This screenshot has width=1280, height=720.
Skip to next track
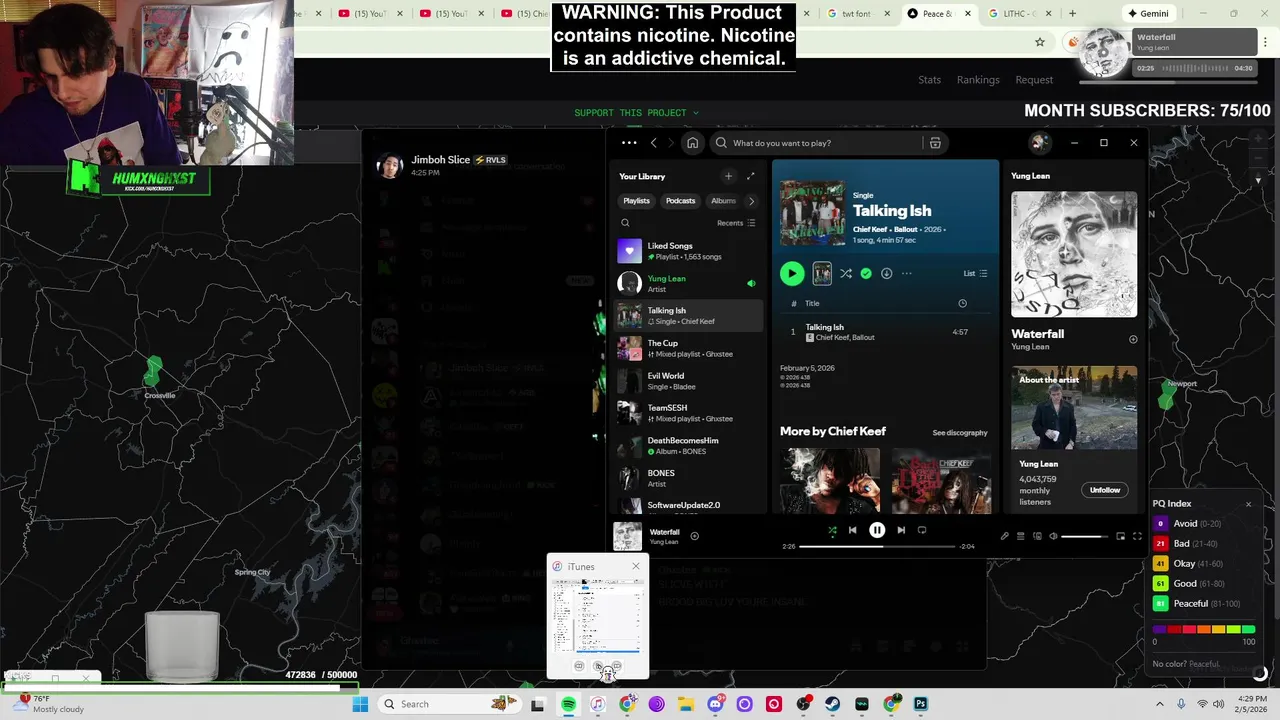tap(901, 531)
